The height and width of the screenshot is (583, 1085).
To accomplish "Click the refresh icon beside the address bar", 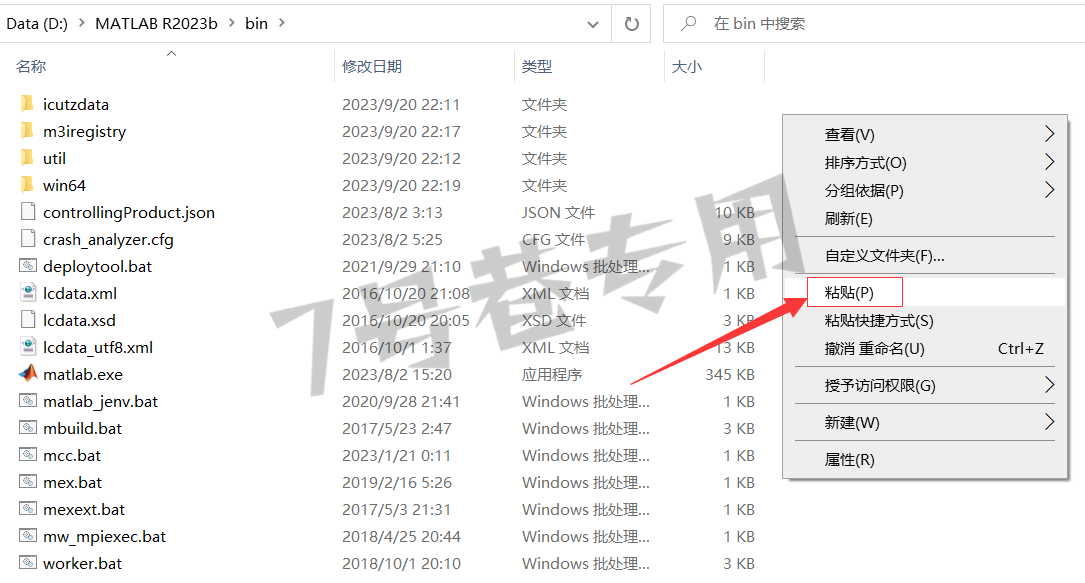I will (632, 24).
